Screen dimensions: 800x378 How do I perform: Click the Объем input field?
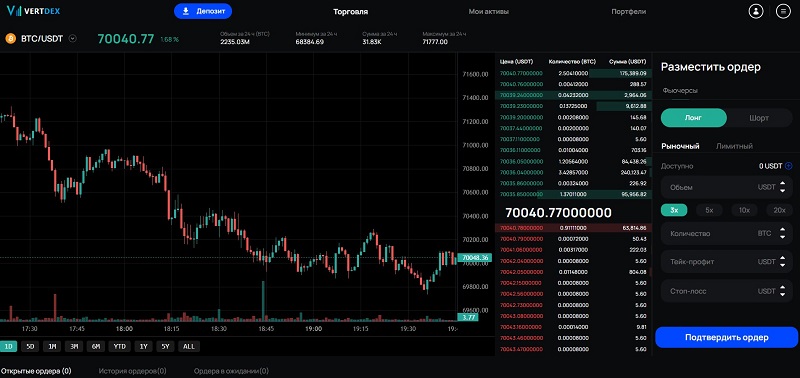(x=727, y=187)
